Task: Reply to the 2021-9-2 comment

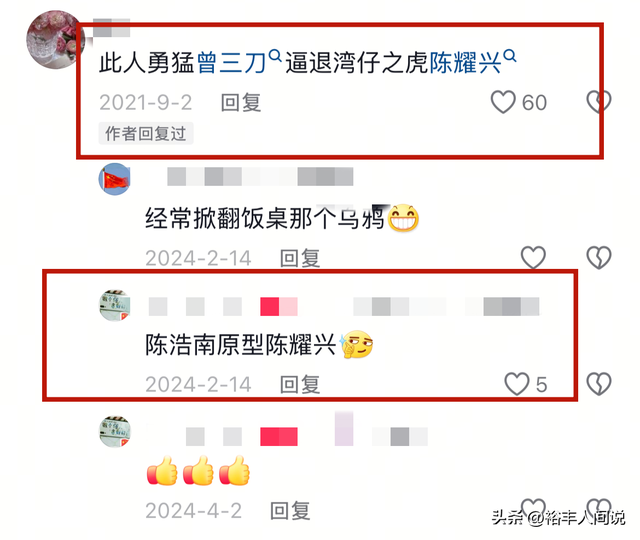Action: pyautogui.click(x=241, y=102)
